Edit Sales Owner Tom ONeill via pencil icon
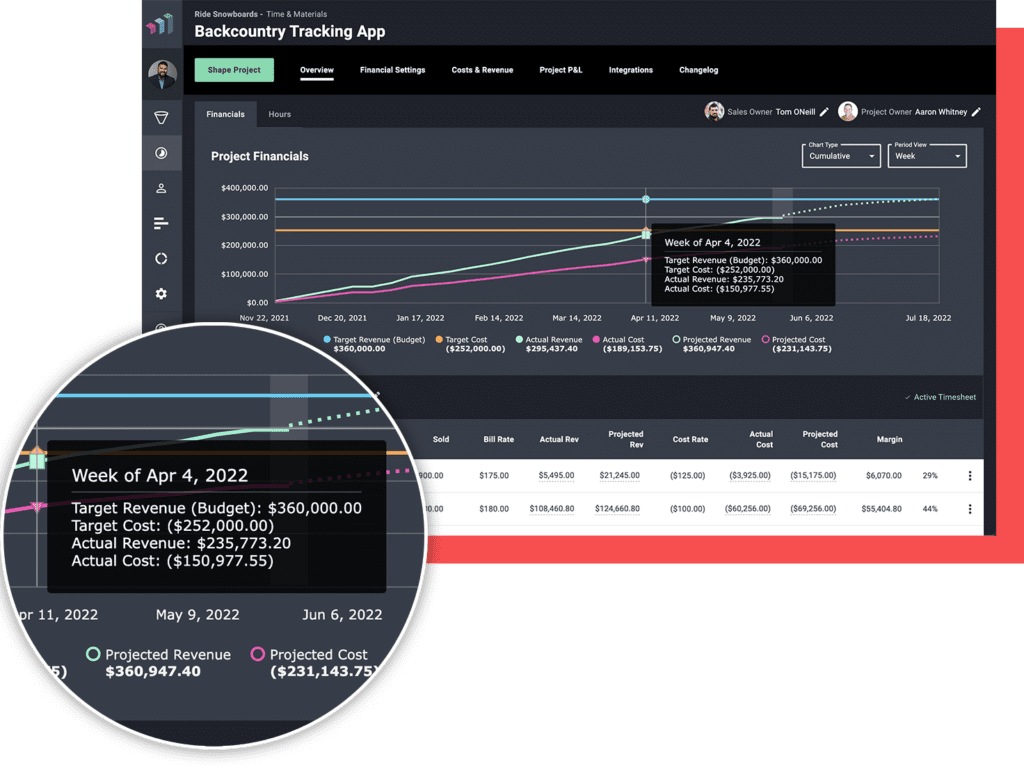Viewport: 1024px width, 766px height. pos(824,111)
